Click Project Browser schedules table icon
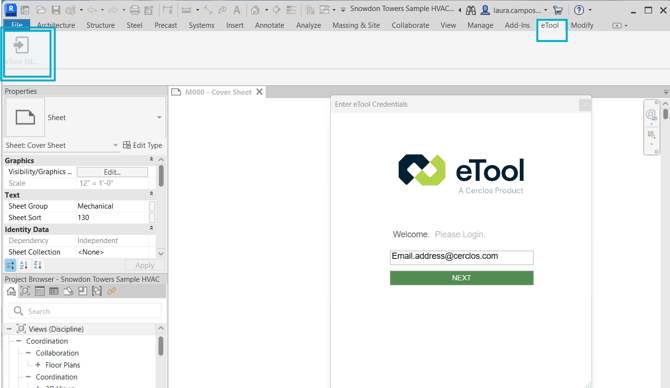 coord(54,291)
